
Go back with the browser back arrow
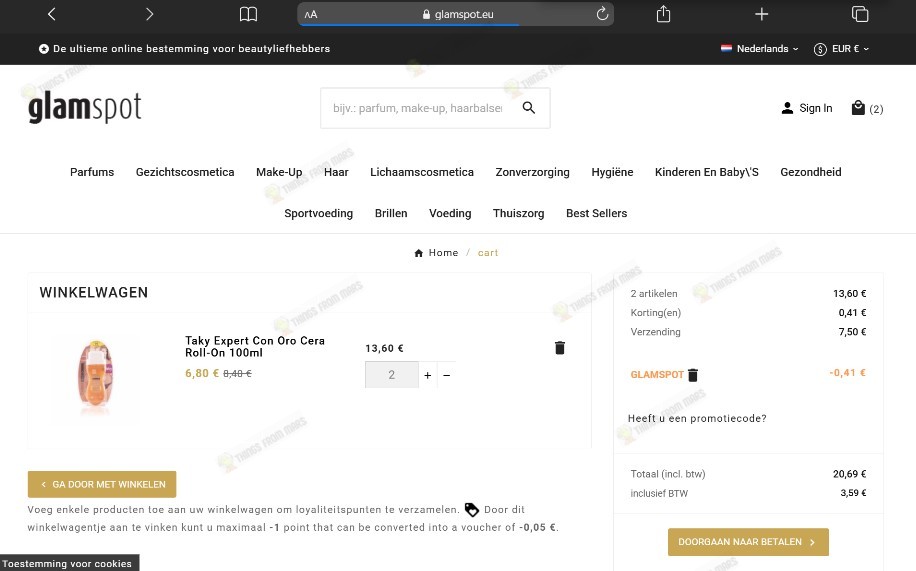51,14
